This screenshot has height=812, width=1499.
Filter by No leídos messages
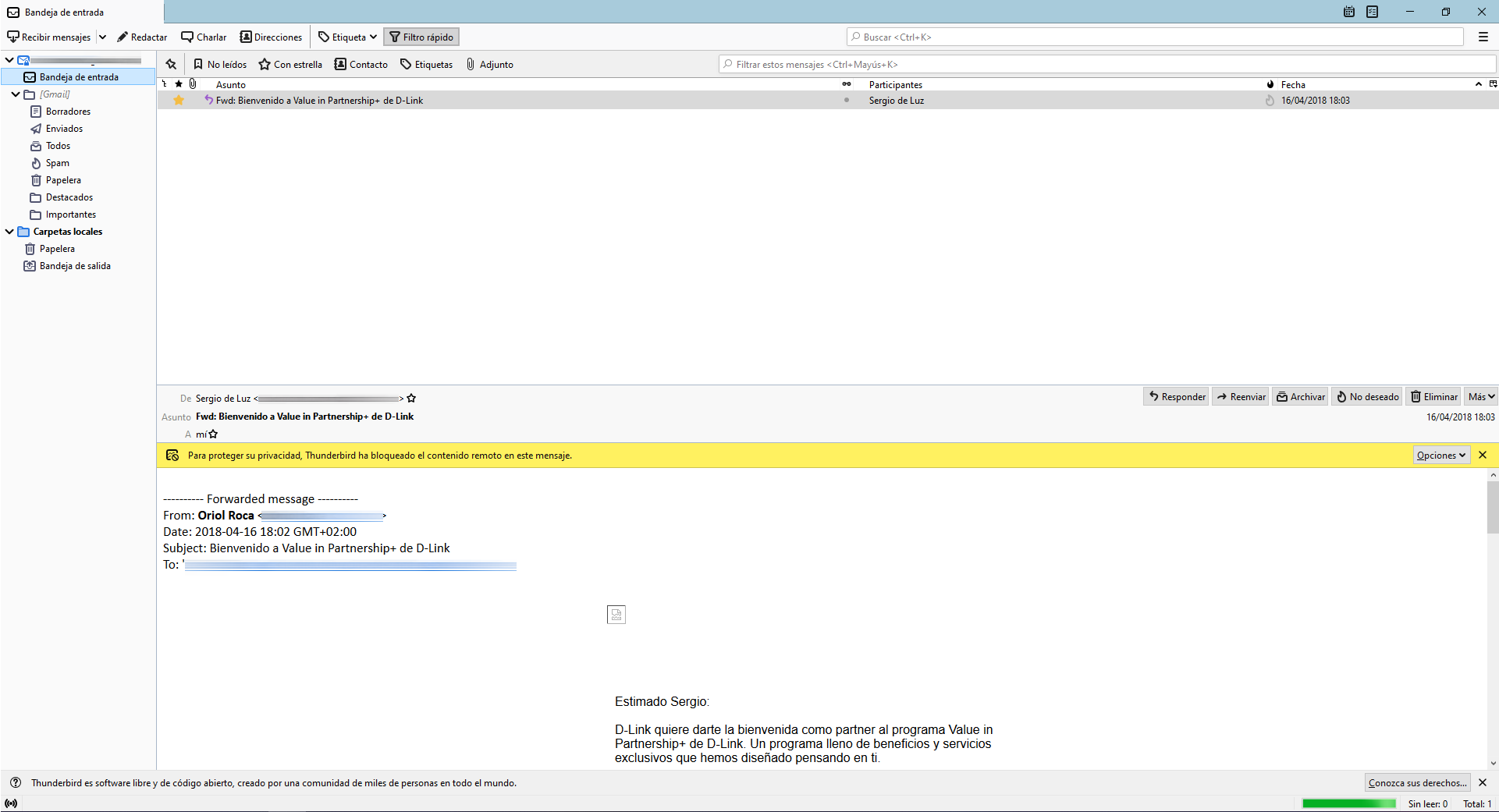tap(220, 64)
